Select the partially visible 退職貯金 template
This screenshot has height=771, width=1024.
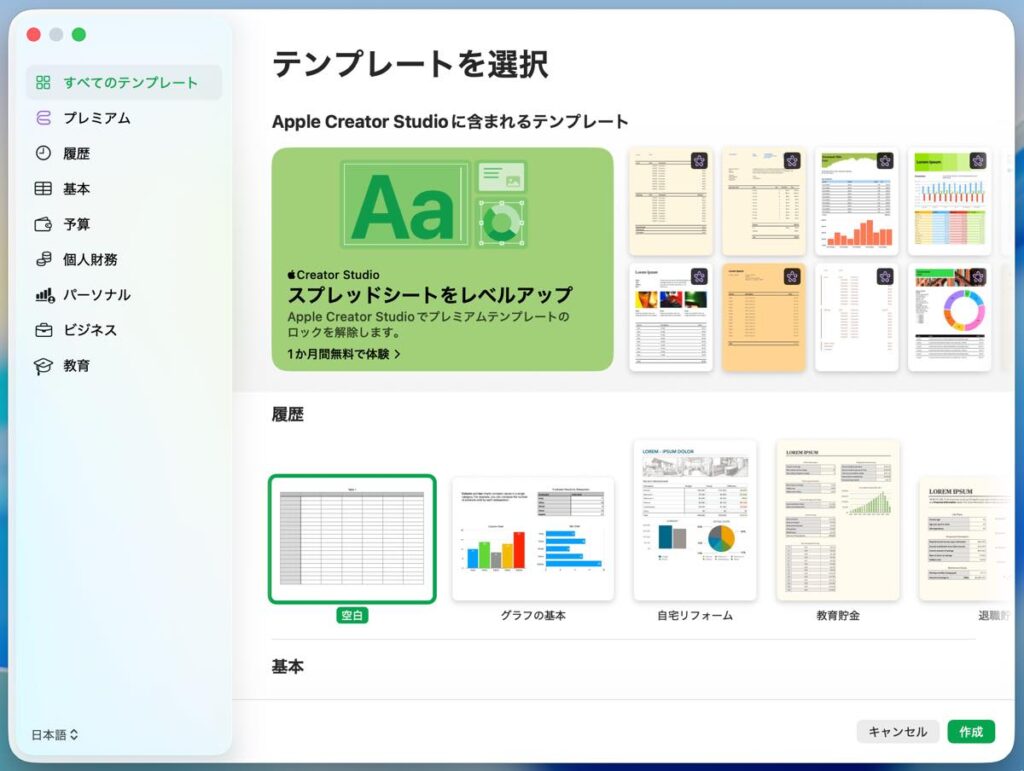(x=965, y=539)
